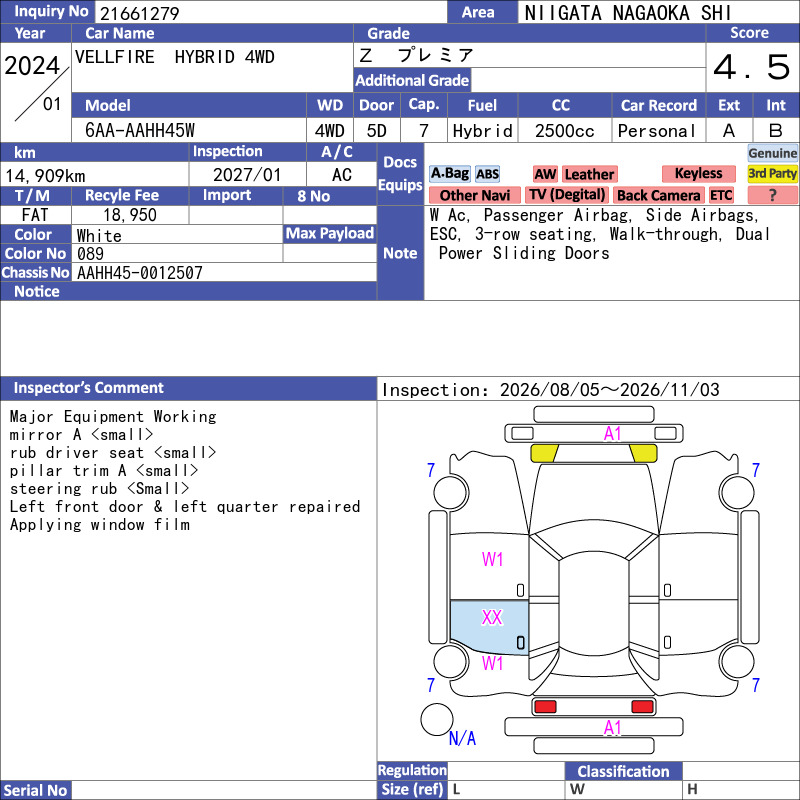Click chassis number AAHH45-0012507
This screenshot has height=800, width=800.
click(x=139, y=273)
